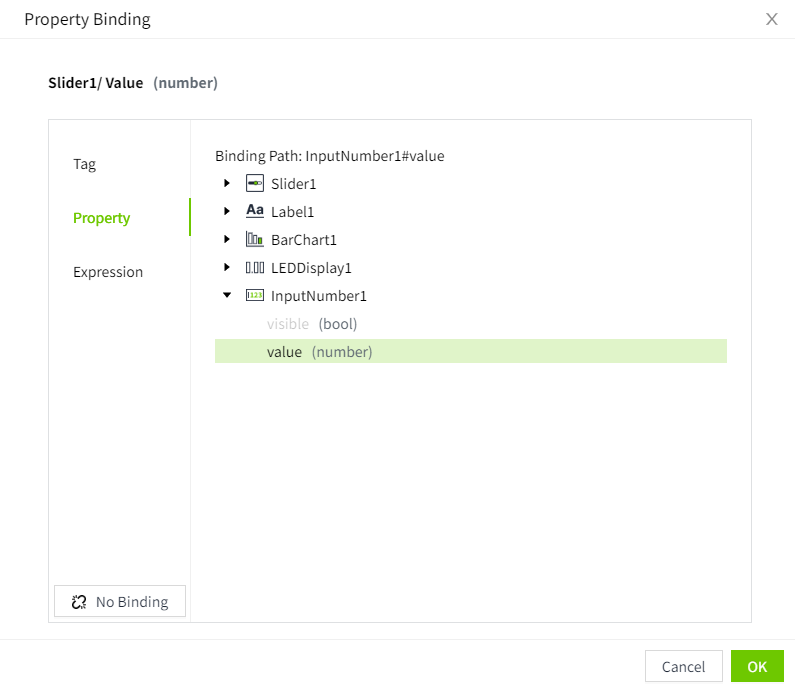
Task: Cancel the property binding dialog
Action: 683,667
